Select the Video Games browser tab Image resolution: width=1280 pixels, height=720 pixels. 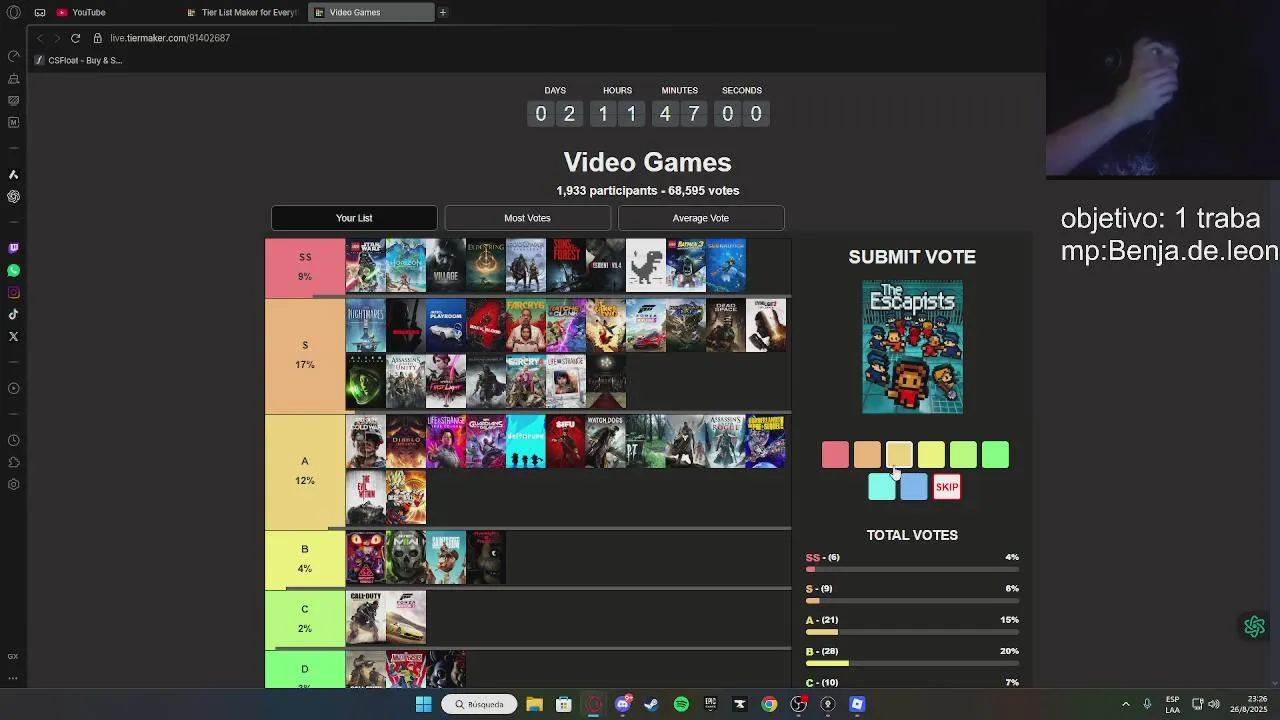click(x=370, y=12)
